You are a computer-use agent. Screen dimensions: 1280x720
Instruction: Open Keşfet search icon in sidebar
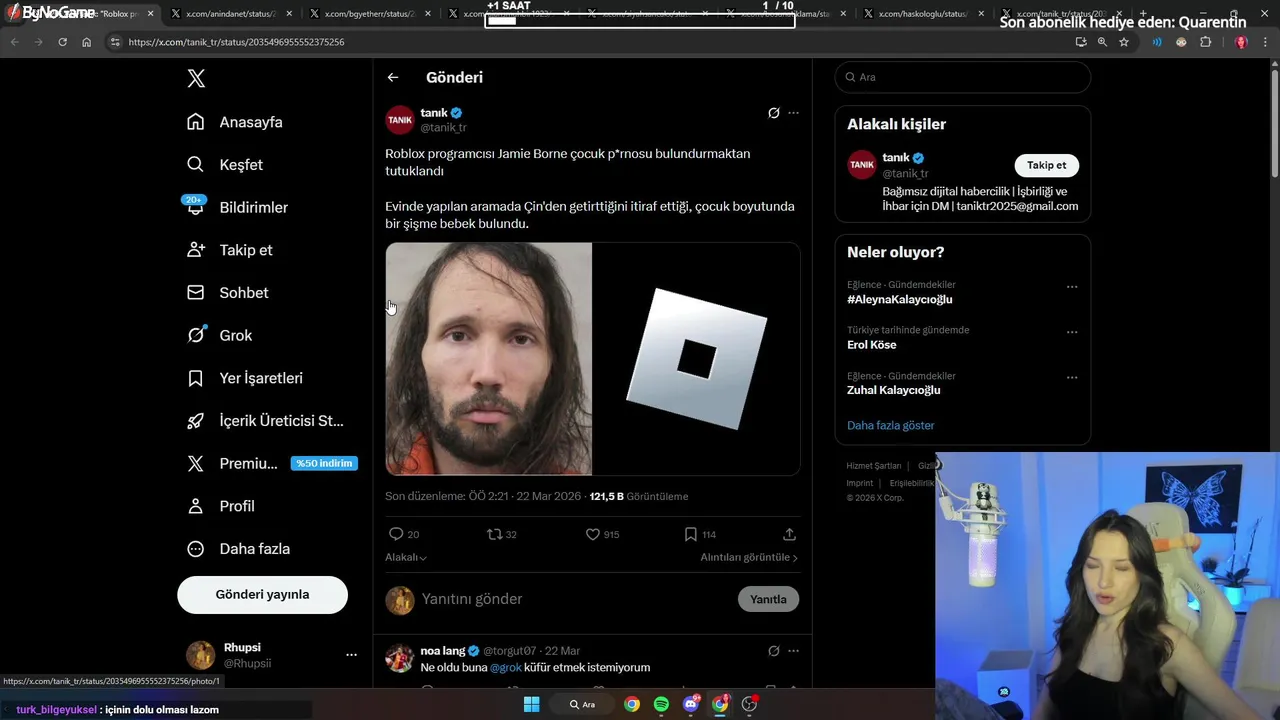[196, 165]
